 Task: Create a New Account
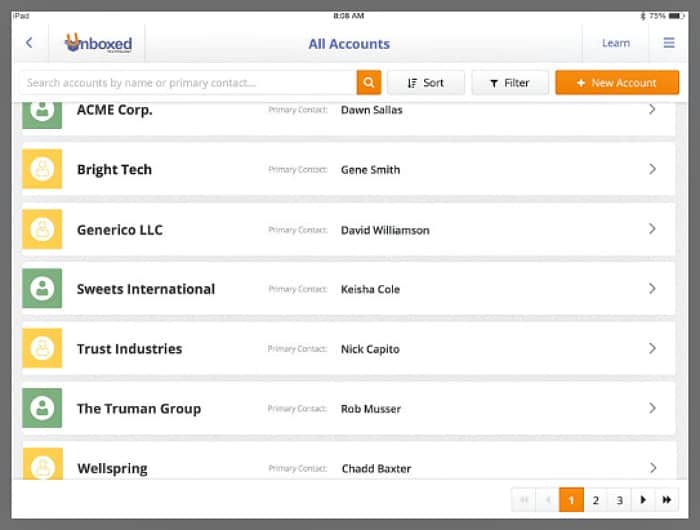pyautogui.click(x=617, y=83)
